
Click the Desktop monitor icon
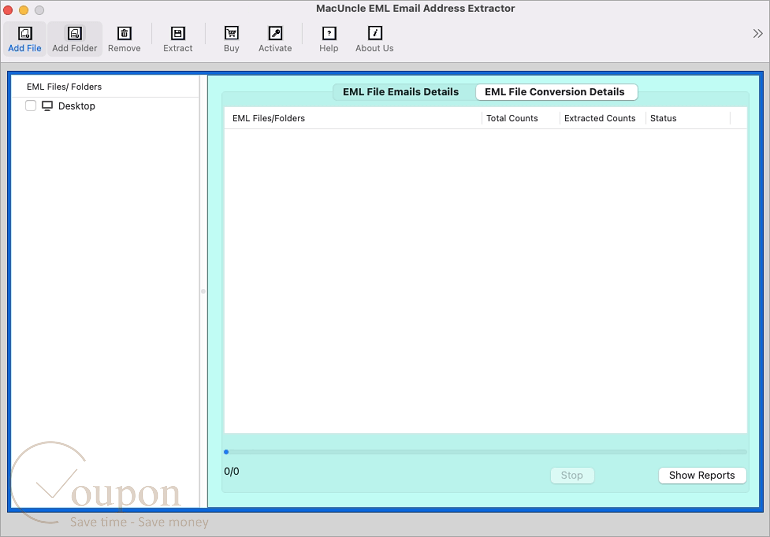coord(47,106)
